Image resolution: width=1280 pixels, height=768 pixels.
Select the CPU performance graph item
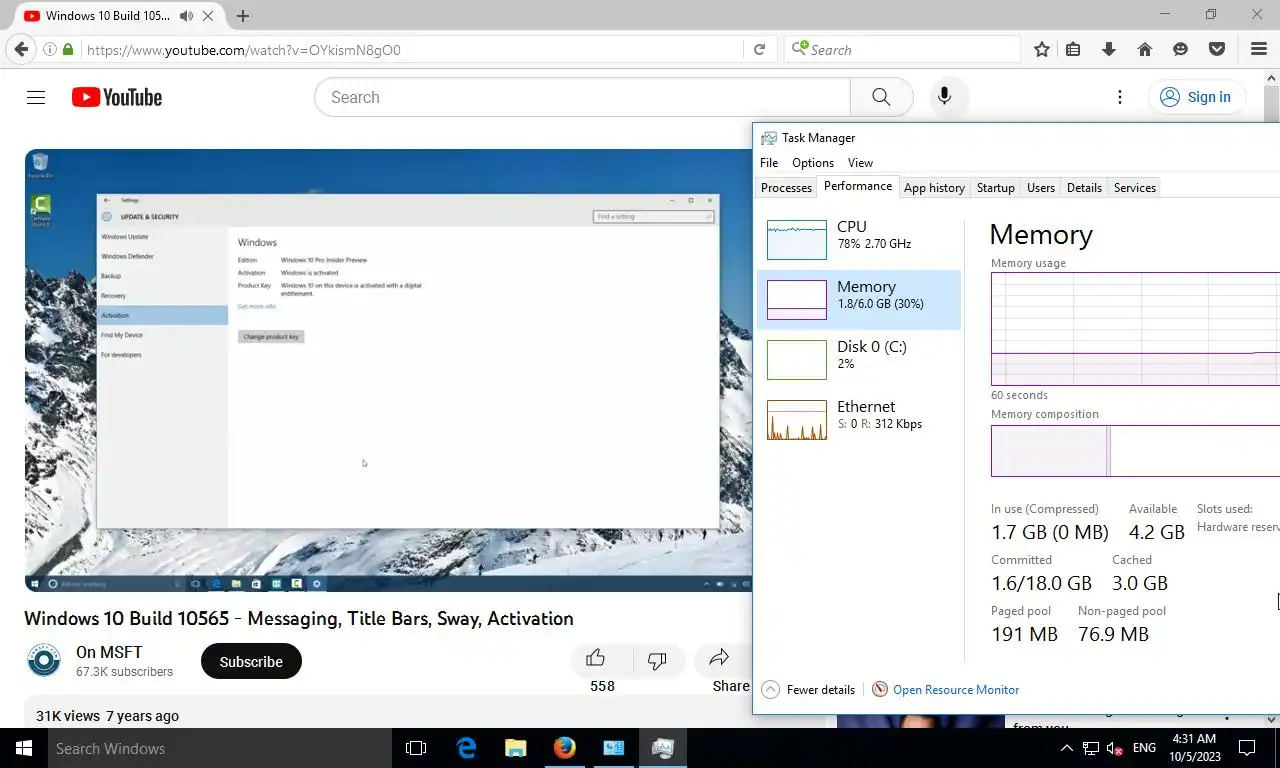click(859, 240)
